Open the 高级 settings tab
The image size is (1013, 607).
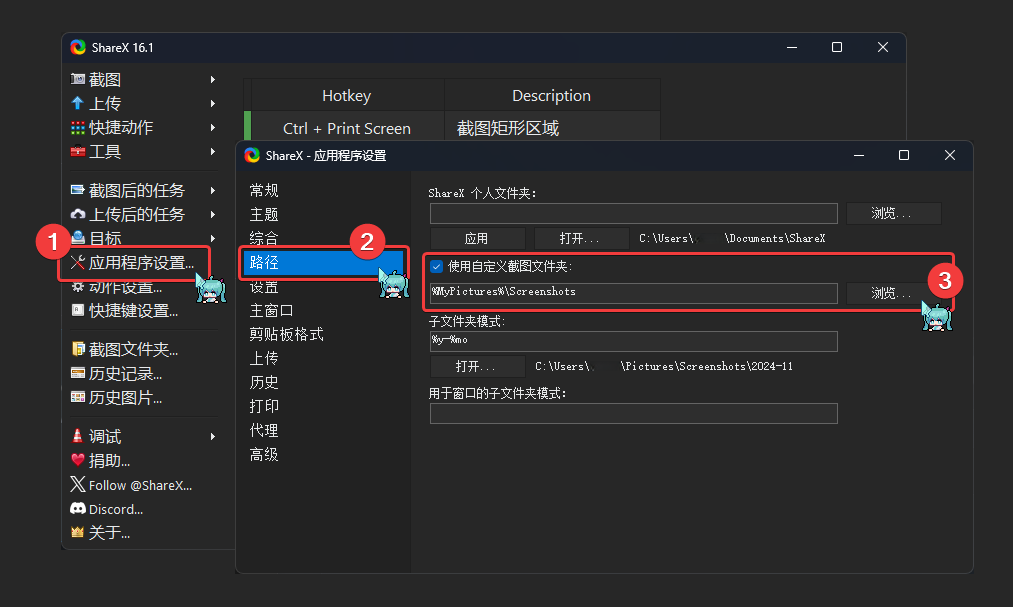264,455
